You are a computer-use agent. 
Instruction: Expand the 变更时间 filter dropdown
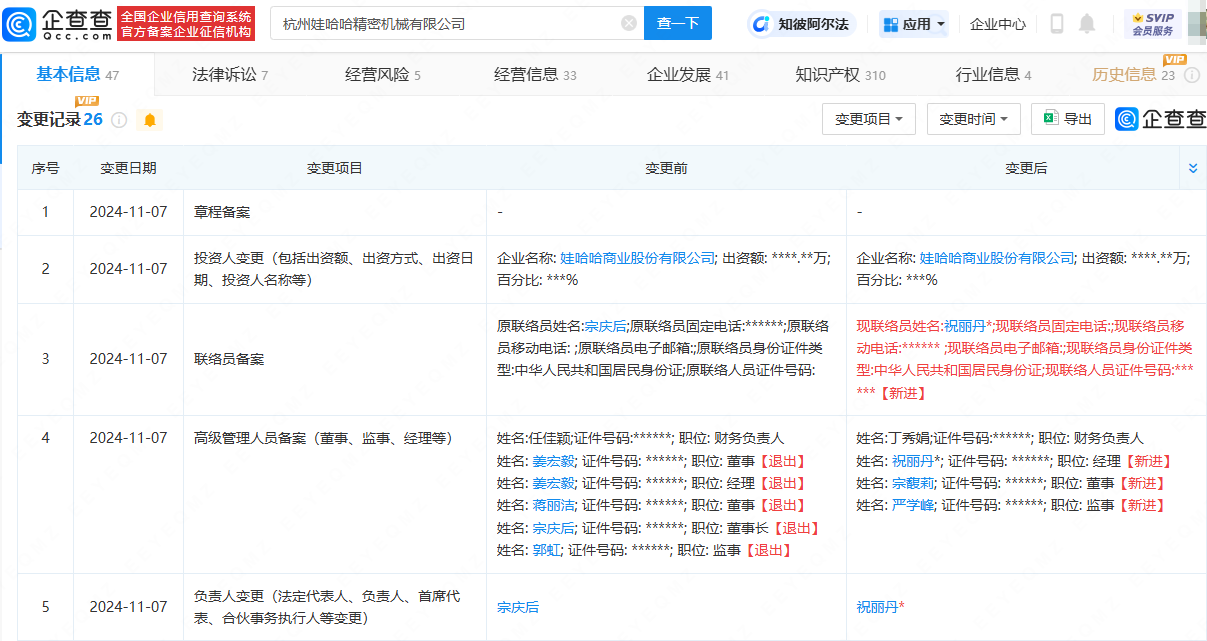coord(973,119)
